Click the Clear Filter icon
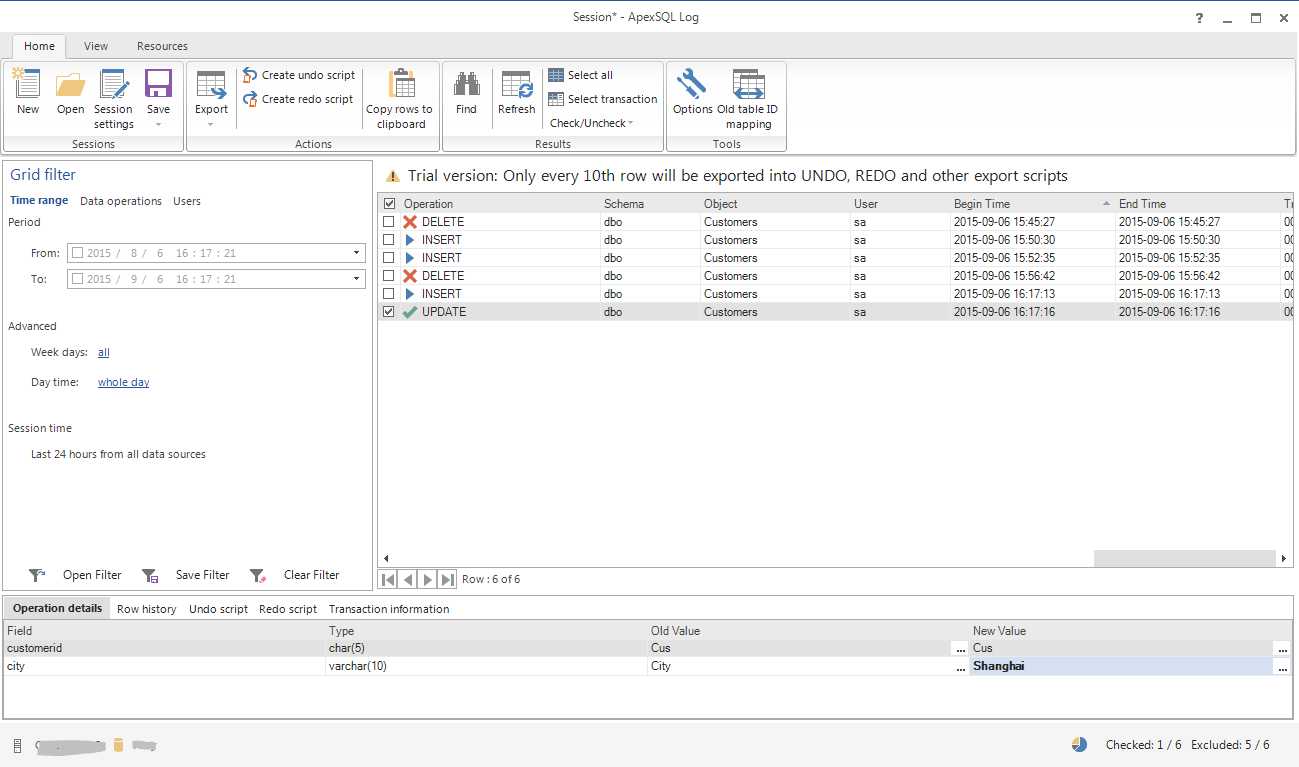The width and height of the screenshot is (1299, 767). [258, 575]
